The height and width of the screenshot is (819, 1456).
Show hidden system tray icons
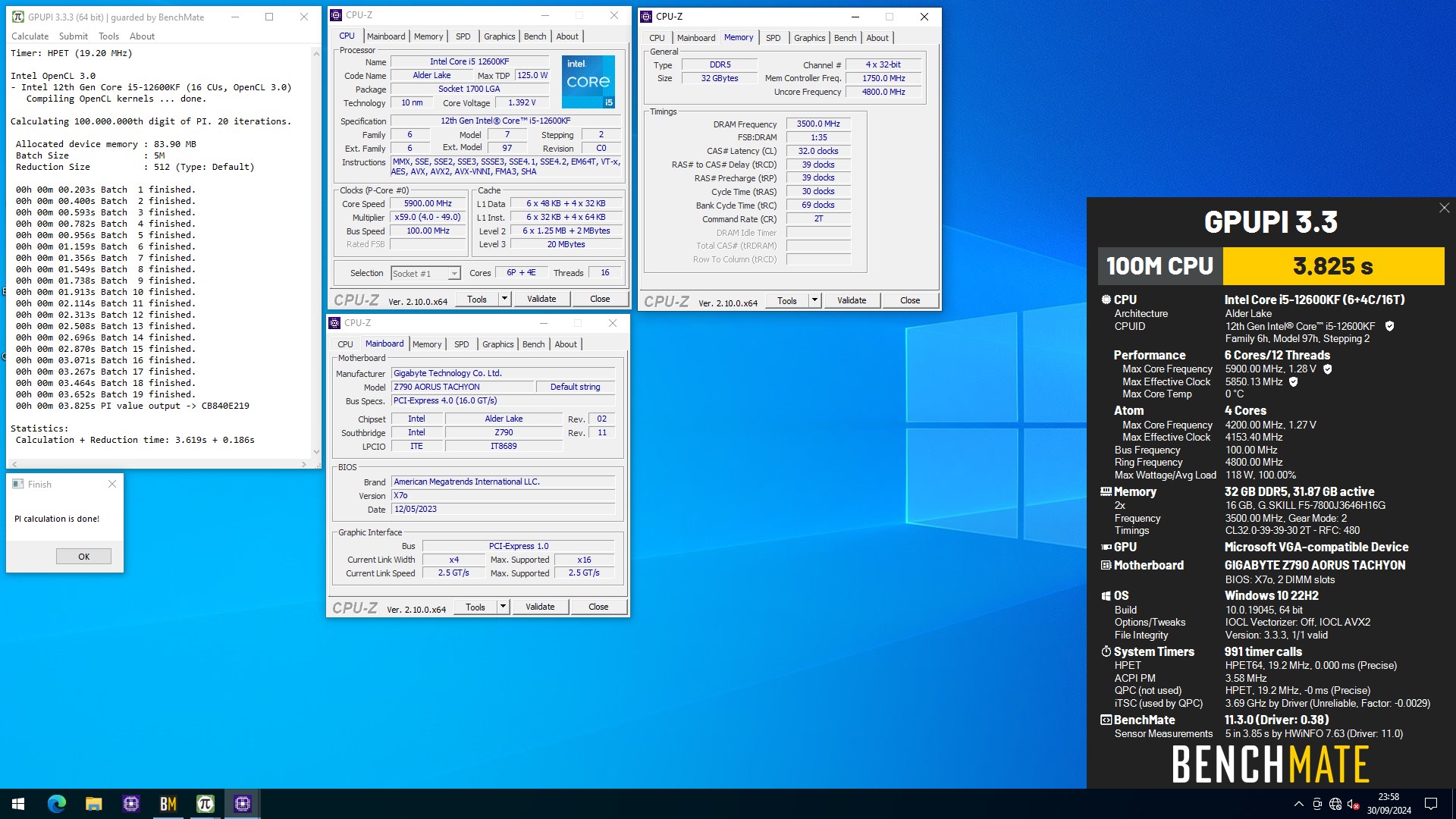(x=1299, y=804)
